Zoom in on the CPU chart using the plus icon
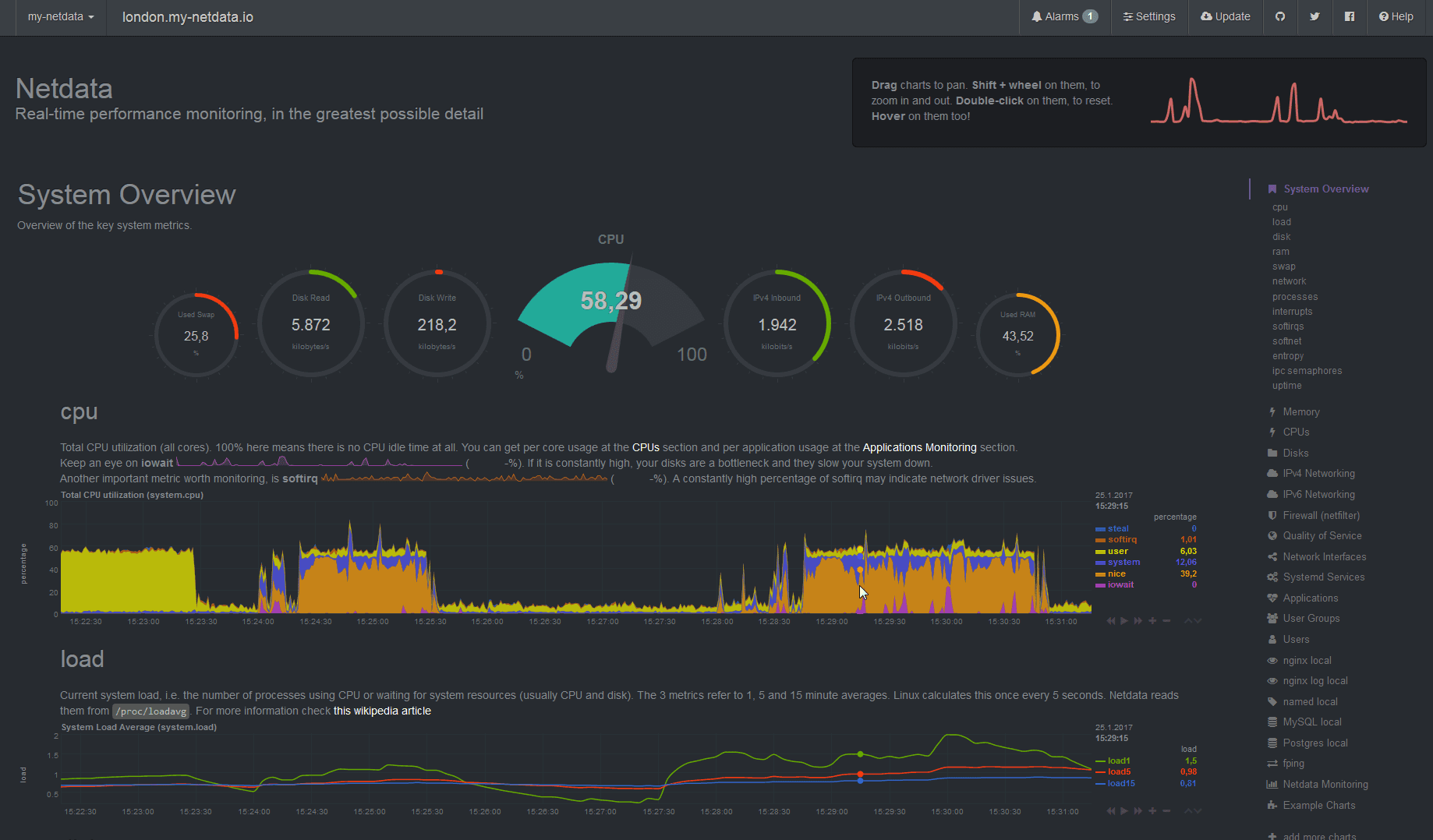 (x=1152, y=621)
